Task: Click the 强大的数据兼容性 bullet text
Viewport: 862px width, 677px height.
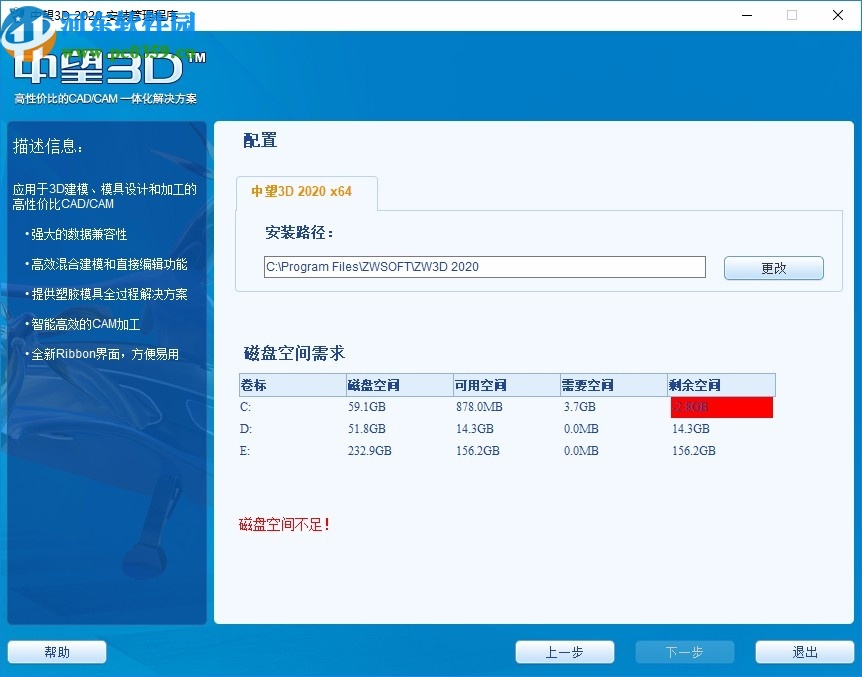Action: tap(79, 234)
